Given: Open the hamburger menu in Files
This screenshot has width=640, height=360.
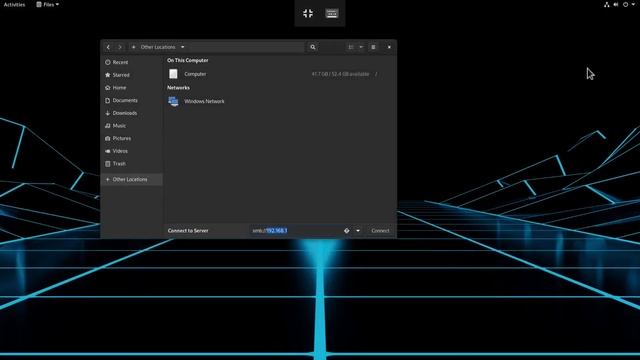Looking at the screenshot, I should [373, 47].
